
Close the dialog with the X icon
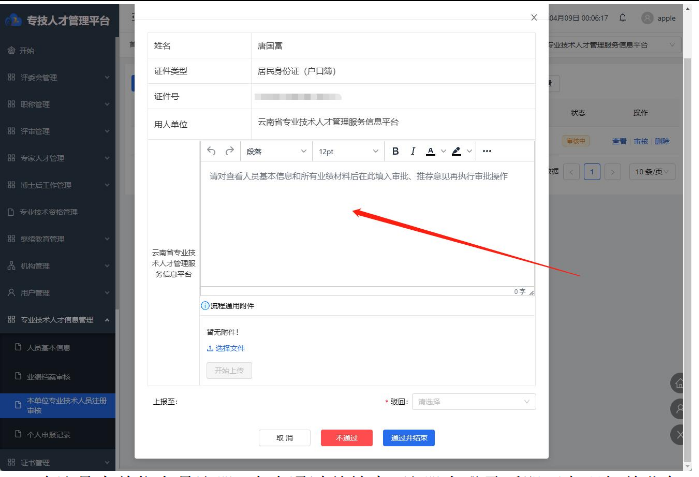[x=534, y=17]
